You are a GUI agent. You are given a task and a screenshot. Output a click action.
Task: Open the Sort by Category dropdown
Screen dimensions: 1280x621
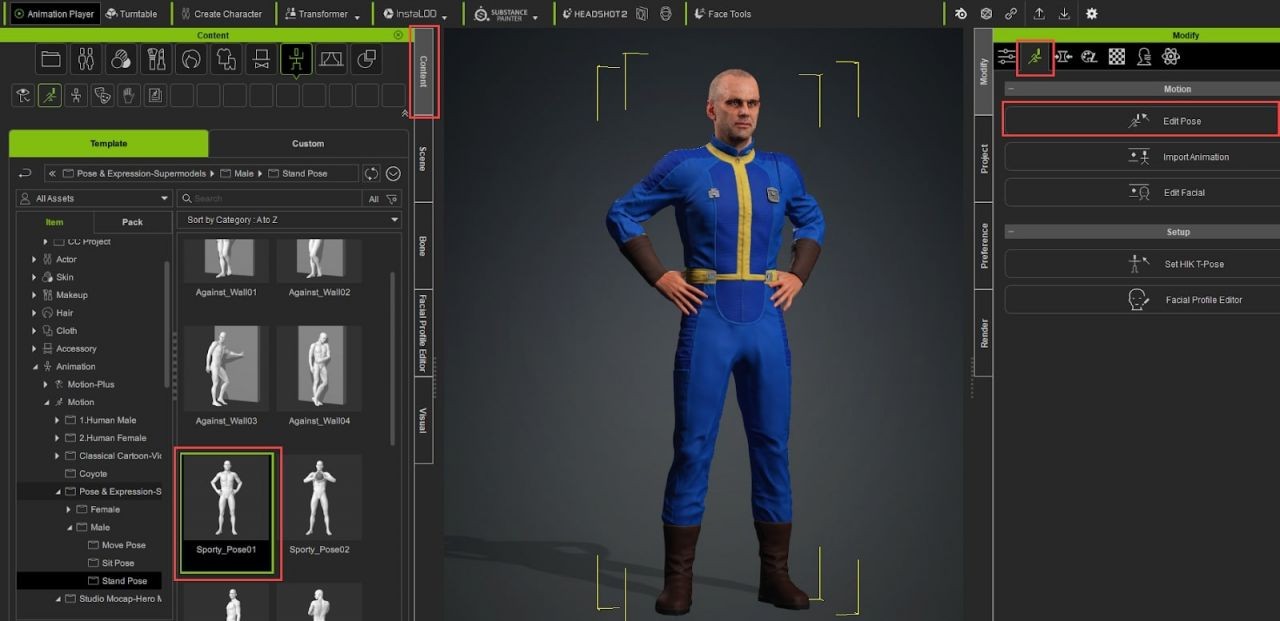click(289, 220)
